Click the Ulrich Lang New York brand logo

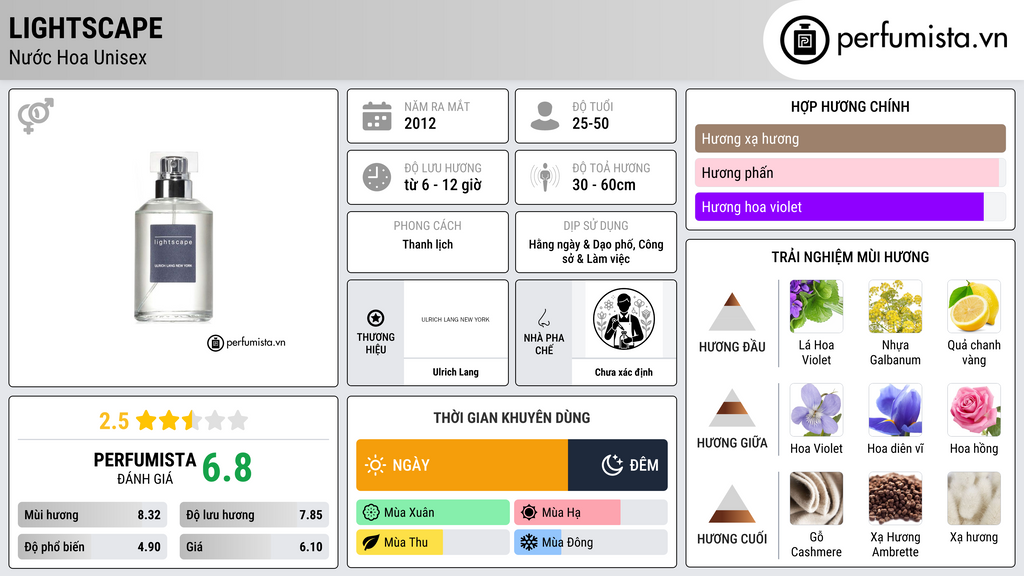point(455,319)
